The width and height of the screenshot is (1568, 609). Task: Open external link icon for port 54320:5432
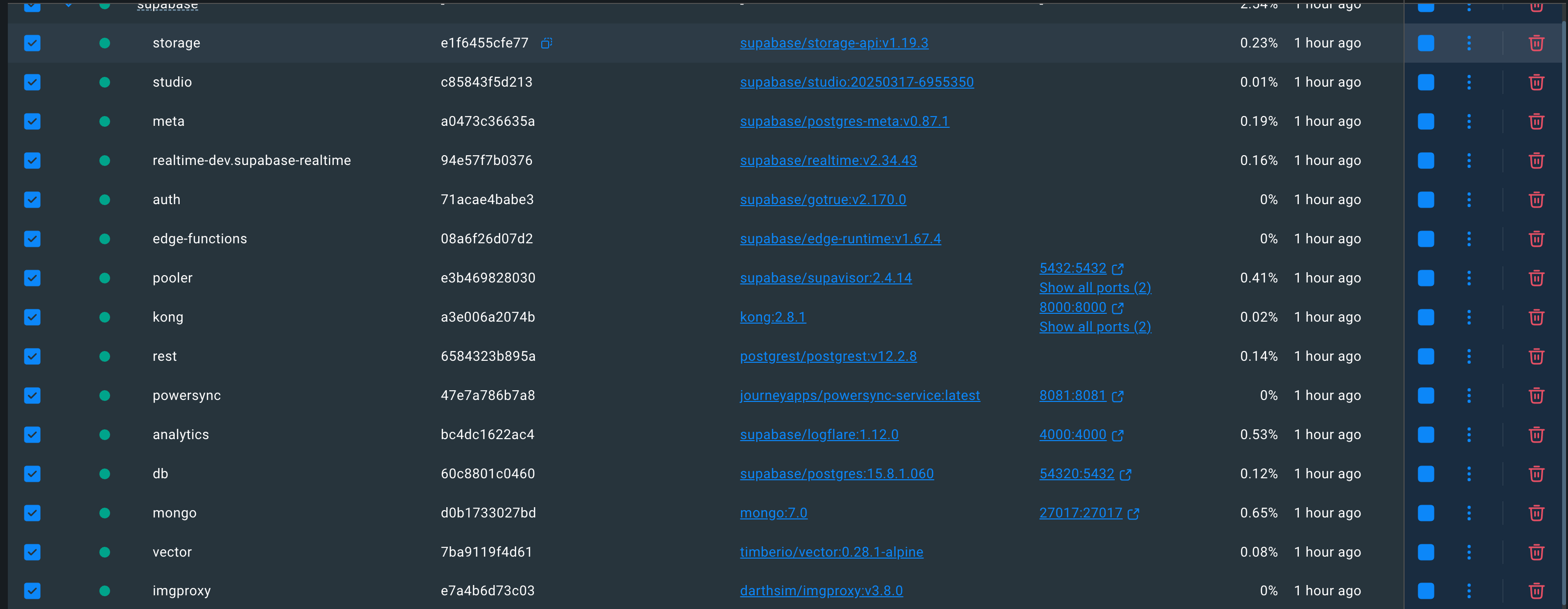pos(1126,474)
